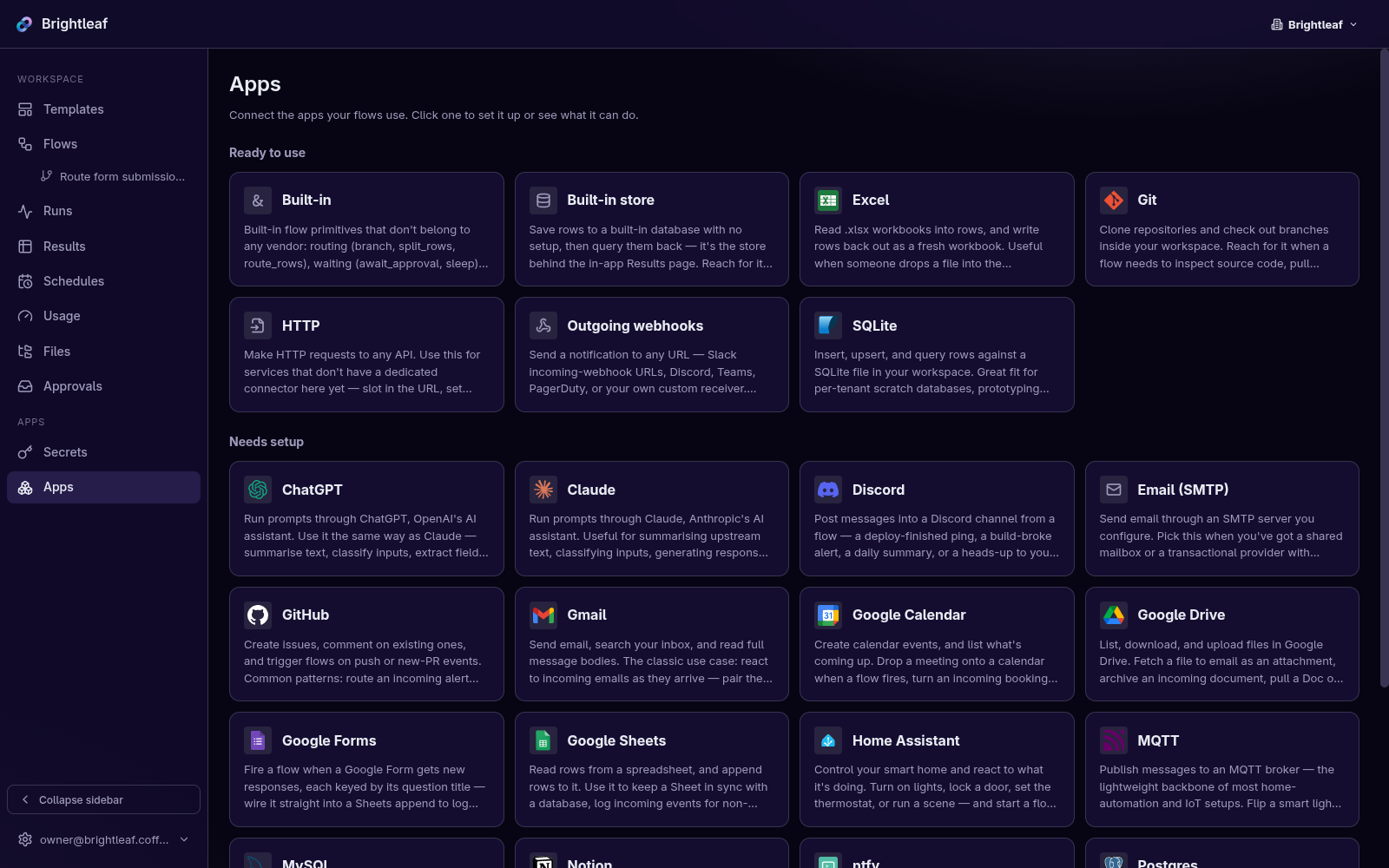
Task: Open the Excel card title
Action: coord(871,201)
